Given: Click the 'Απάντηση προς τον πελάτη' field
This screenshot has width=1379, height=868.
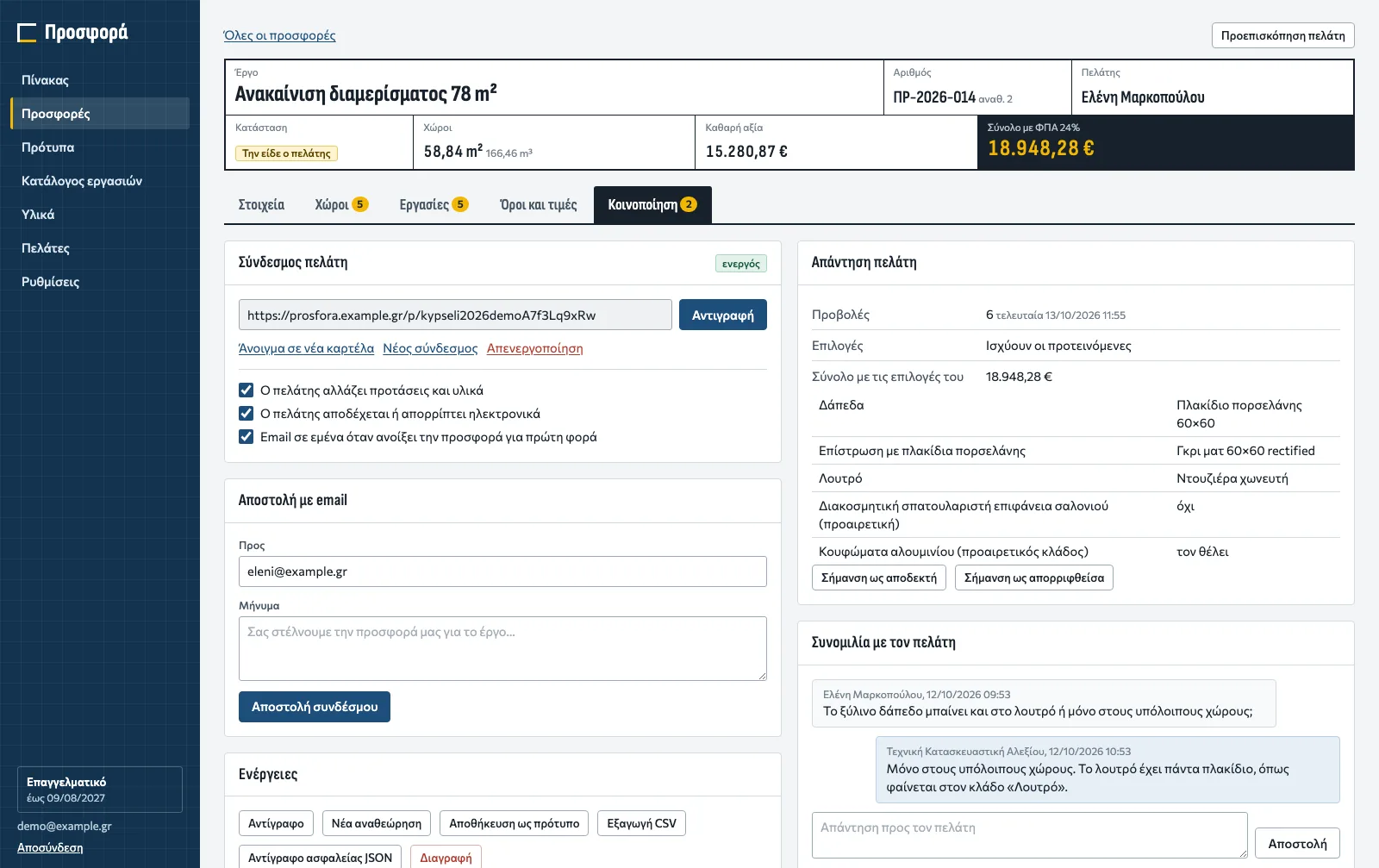Looking at the screenshot, I should (x=1030, y=835).
